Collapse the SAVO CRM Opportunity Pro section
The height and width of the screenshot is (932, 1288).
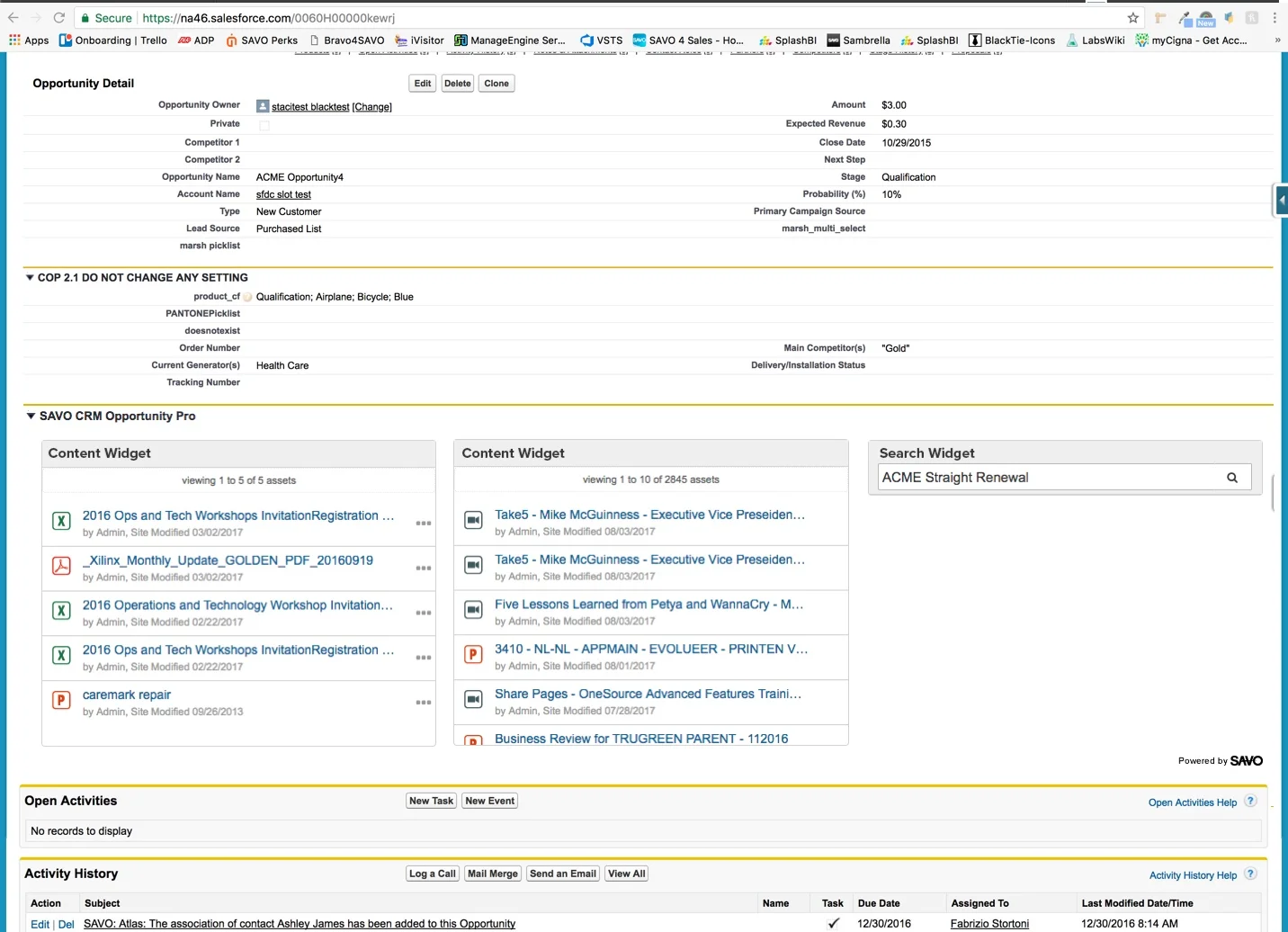click(31, 417)
